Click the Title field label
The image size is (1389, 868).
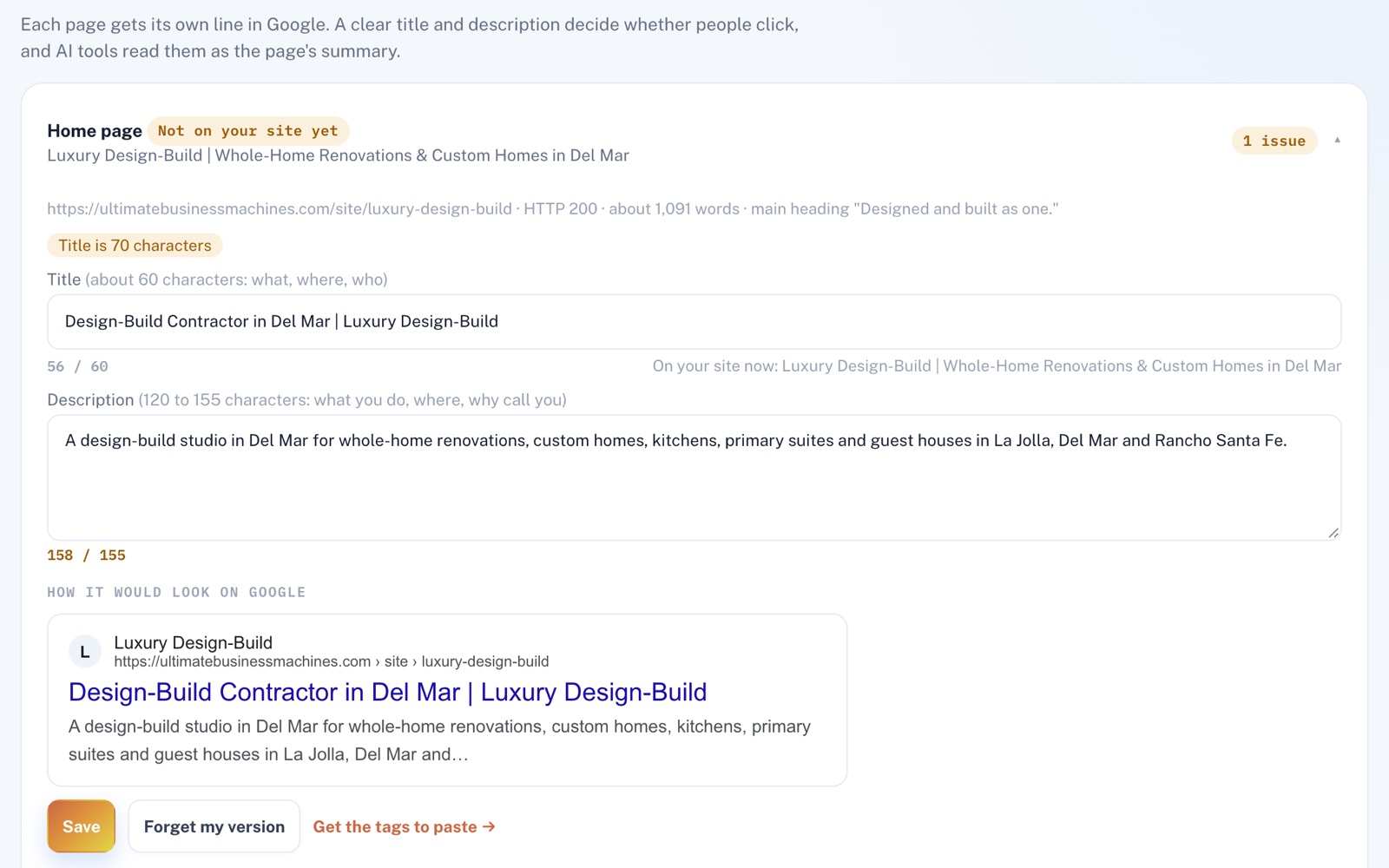(217, 279)
